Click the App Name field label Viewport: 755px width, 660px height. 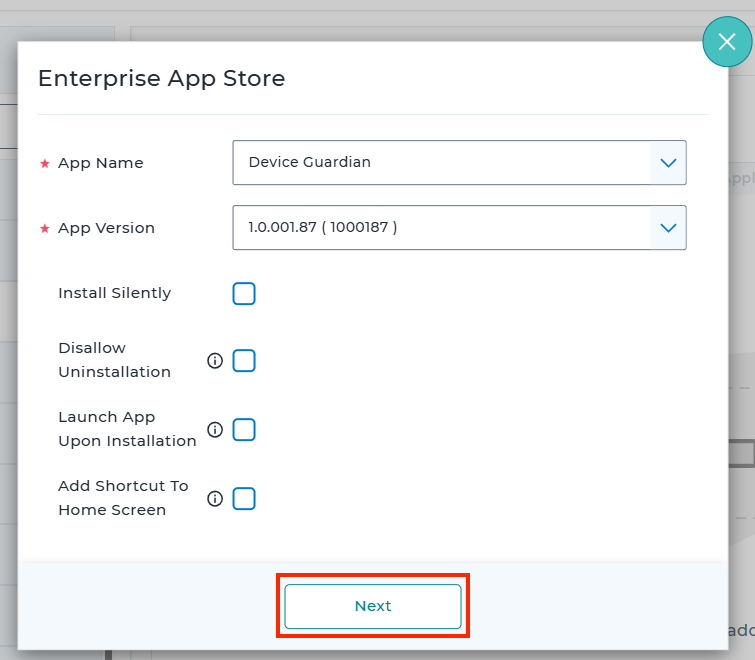[x=100, y=163]
